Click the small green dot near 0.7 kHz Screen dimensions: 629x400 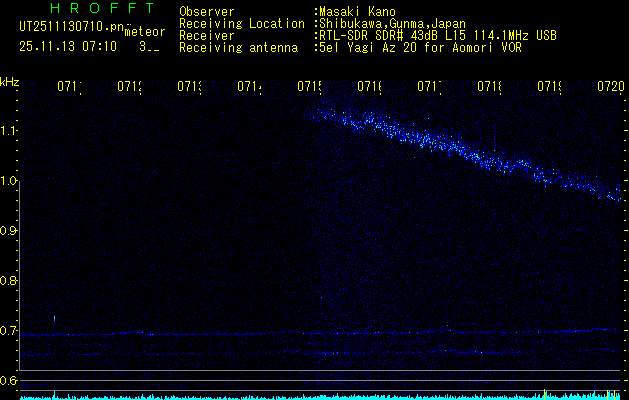click(54, 318)
